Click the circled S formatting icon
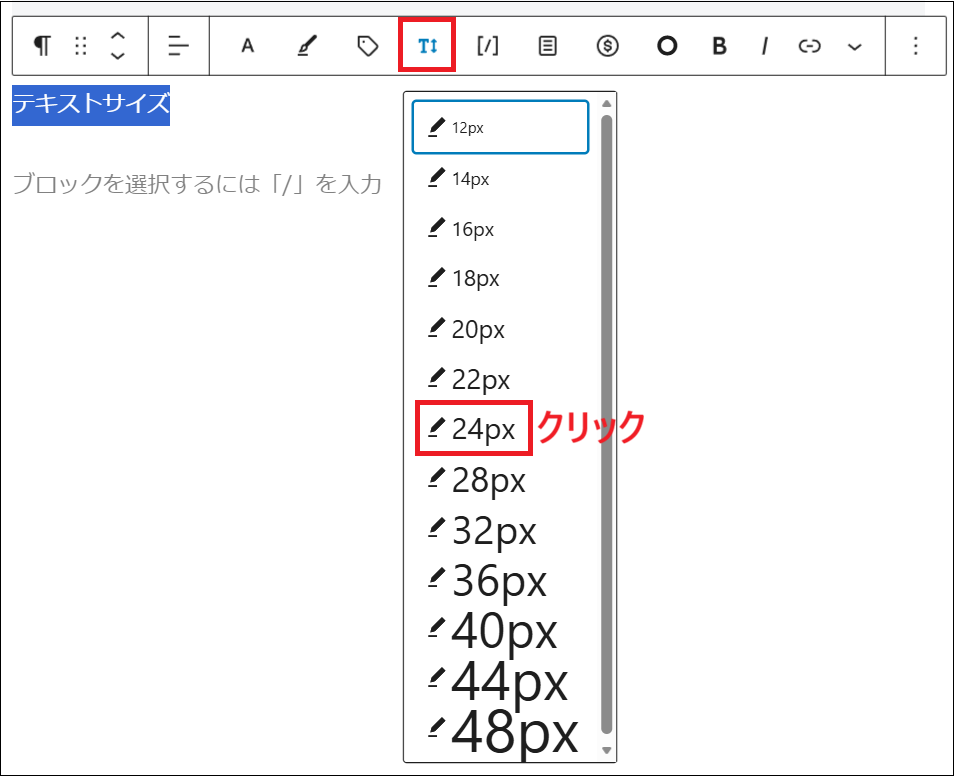955x776 pixels. pos(607,46)
